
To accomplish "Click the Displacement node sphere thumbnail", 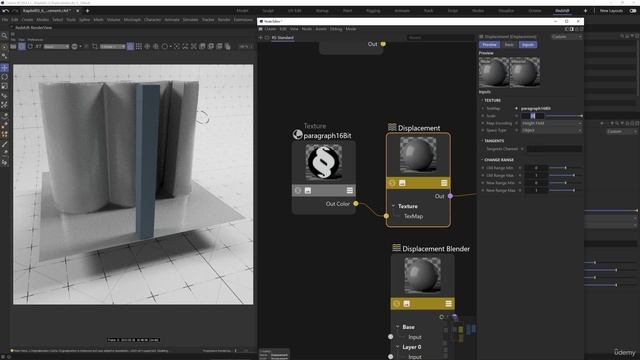I will pos(418,154).
